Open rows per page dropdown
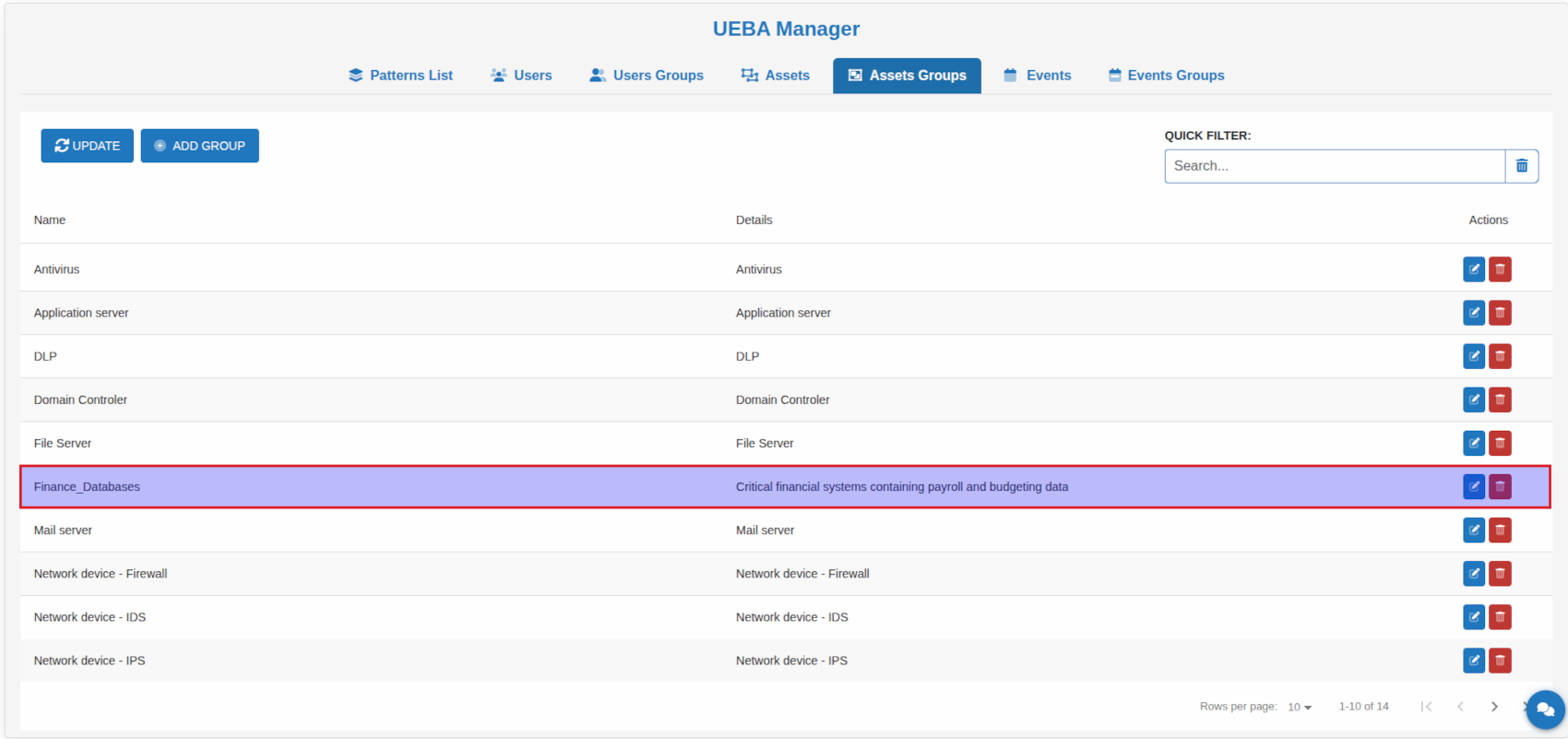1568x739 pixels. click(x=1300, y=707)
